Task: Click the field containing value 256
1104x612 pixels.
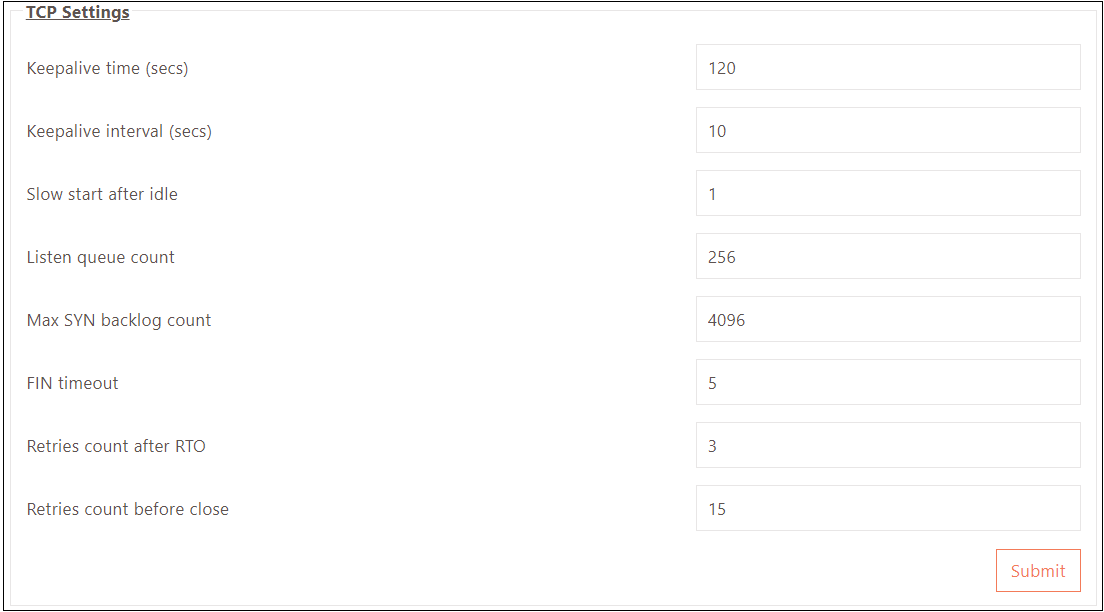Action: [887, 257]
